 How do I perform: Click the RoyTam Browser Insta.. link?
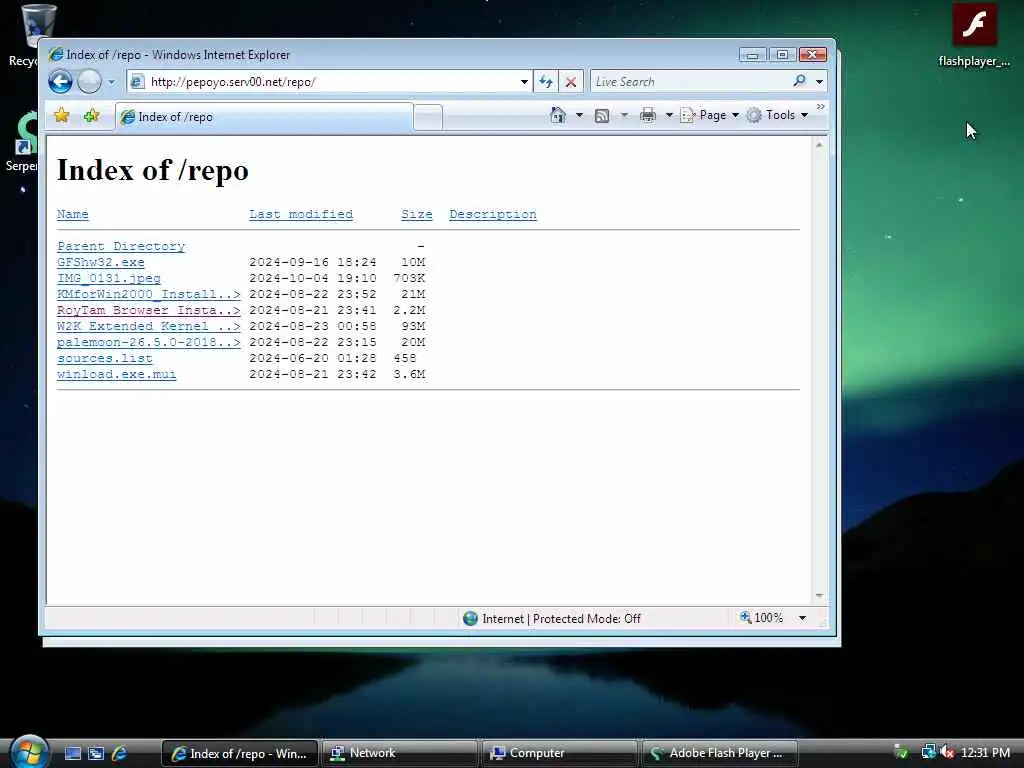148,310
